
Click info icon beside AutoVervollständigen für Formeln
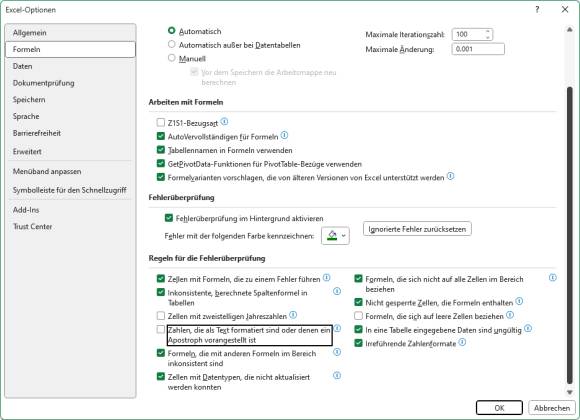(x=284, y=135)
